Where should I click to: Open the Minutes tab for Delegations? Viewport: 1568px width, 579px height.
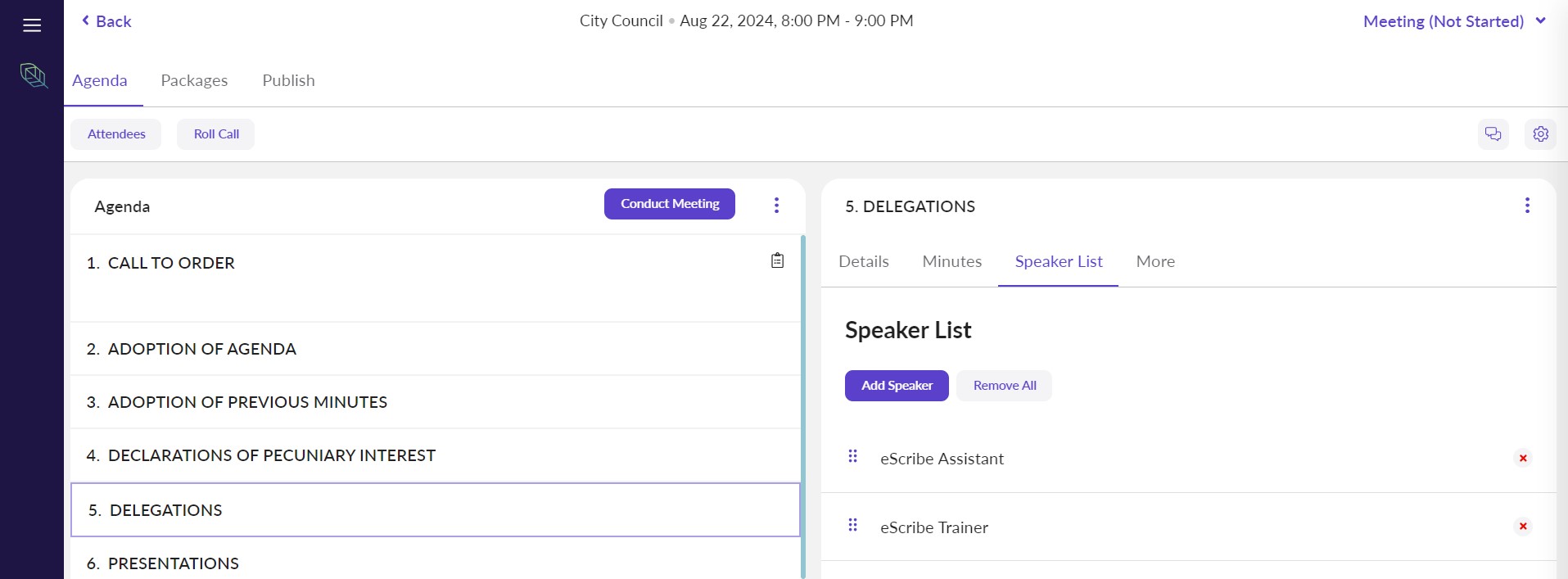(x=951, y=262)
